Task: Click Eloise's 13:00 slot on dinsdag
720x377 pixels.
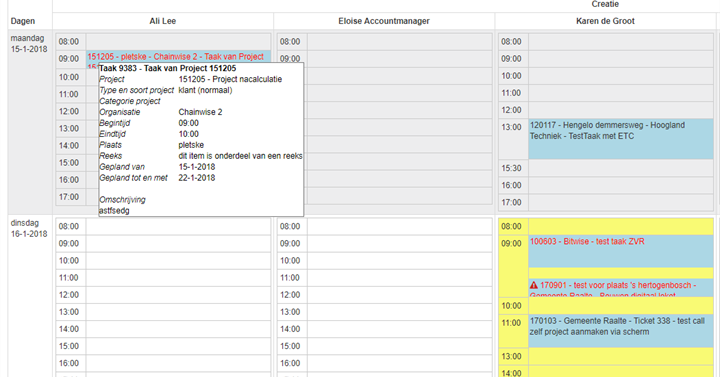Action: (x=399, y=312)
